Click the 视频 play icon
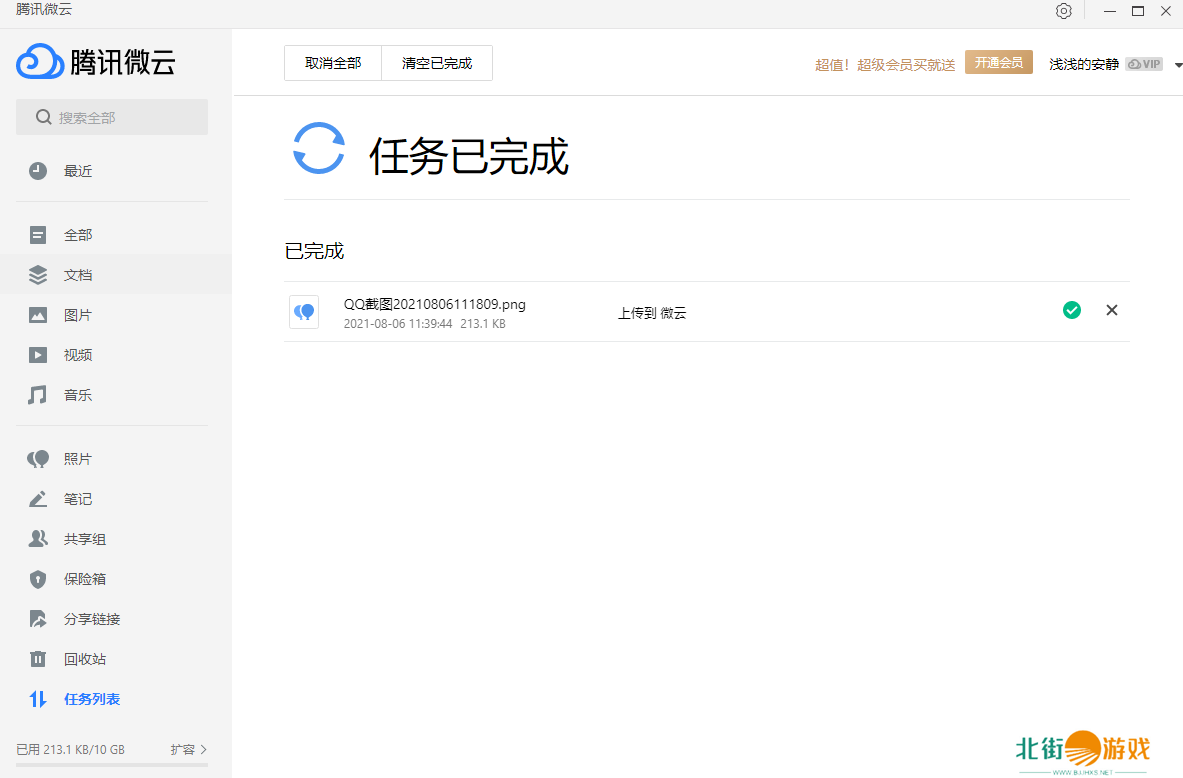The height and width of the screenshot is (778, 1183). coord(38,355)
